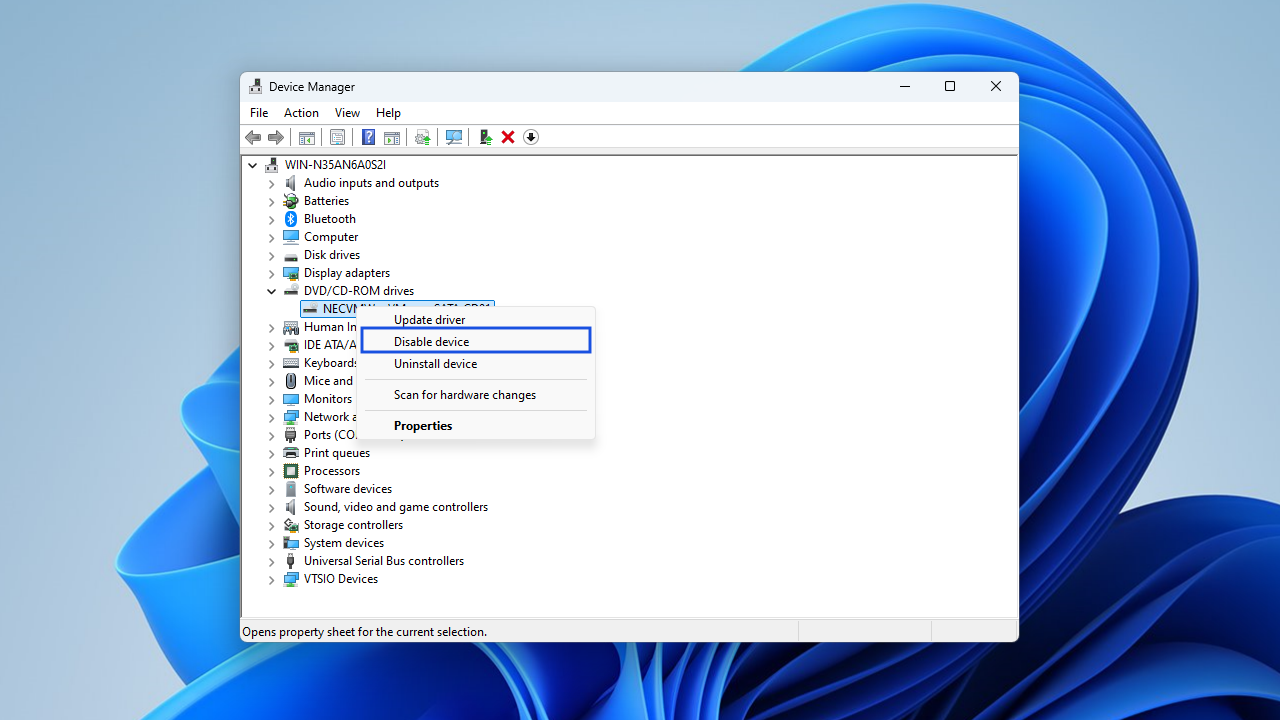Maximize the Device Manager window
1280x720 pixels.
950,87
